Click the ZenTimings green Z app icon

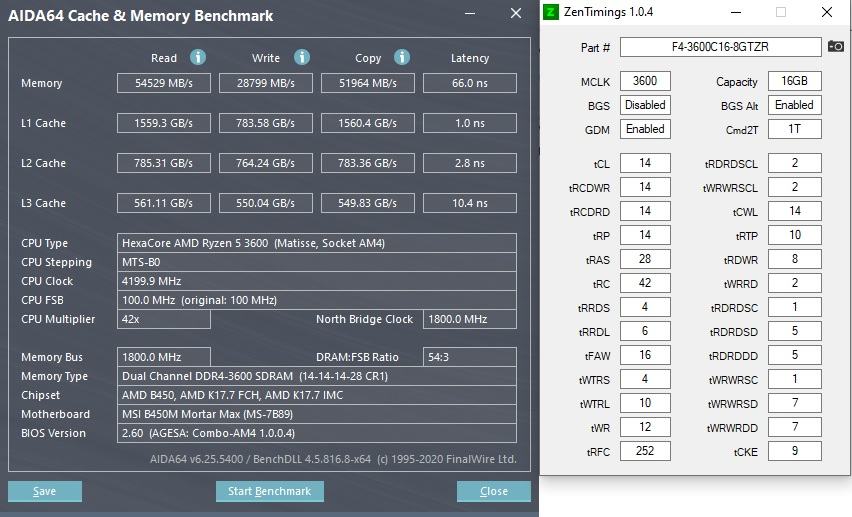tap(550, 11)
